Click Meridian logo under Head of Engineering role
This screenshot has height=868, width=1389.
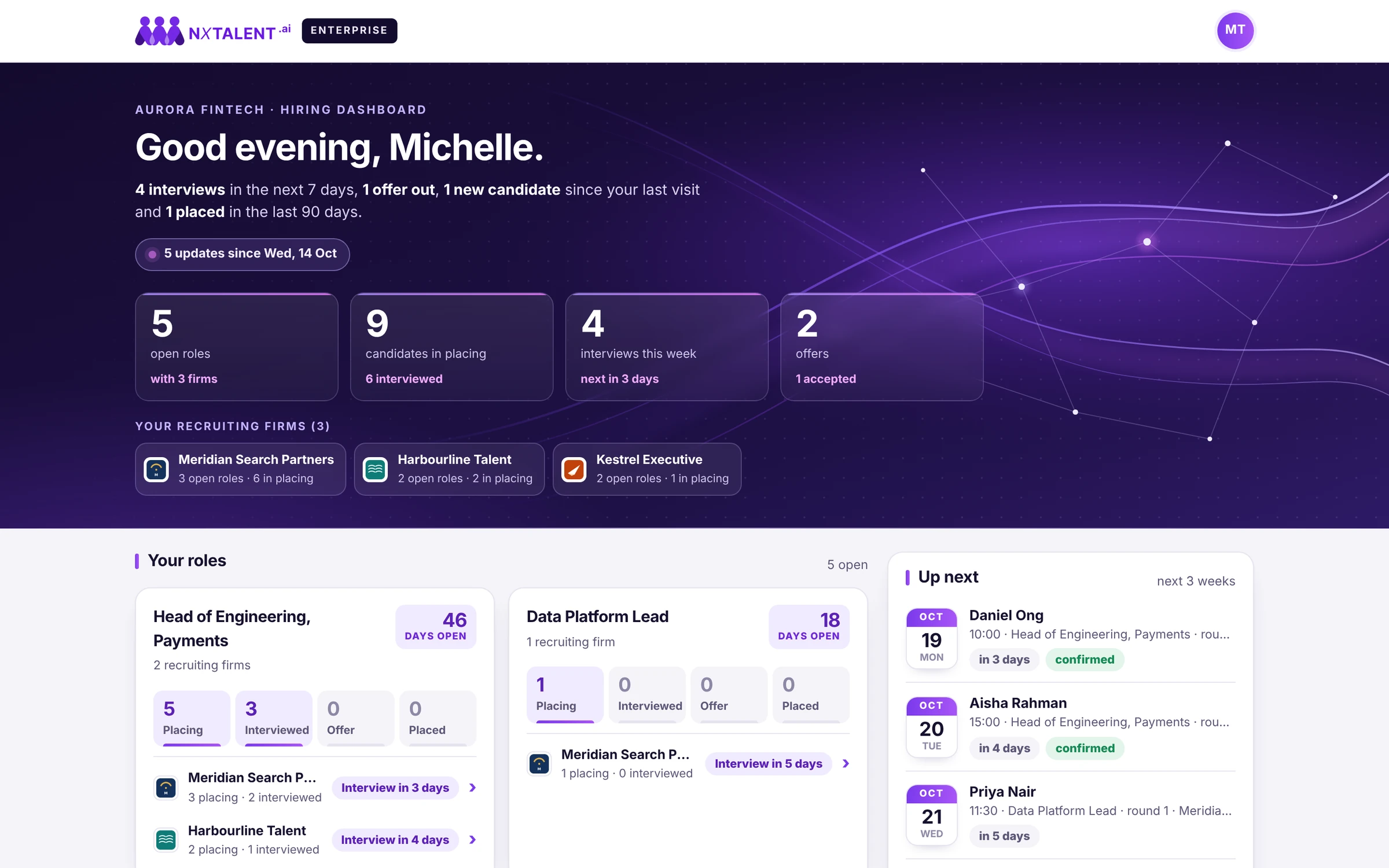coord(166,788)
